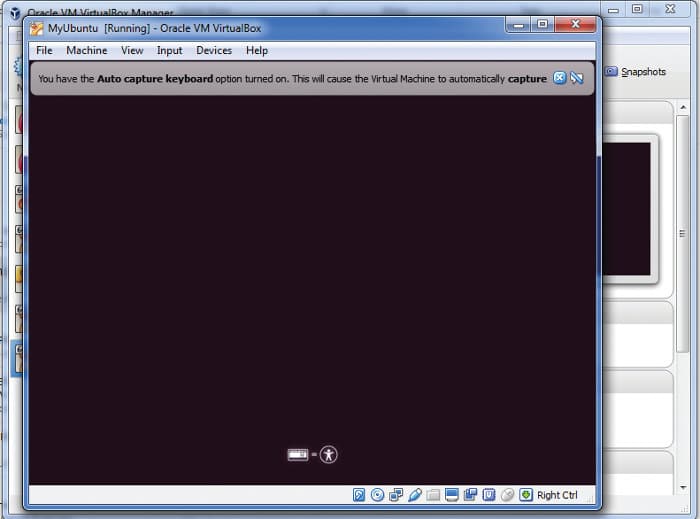Maximize the MyUbuntu VM window

pos(542,25)
